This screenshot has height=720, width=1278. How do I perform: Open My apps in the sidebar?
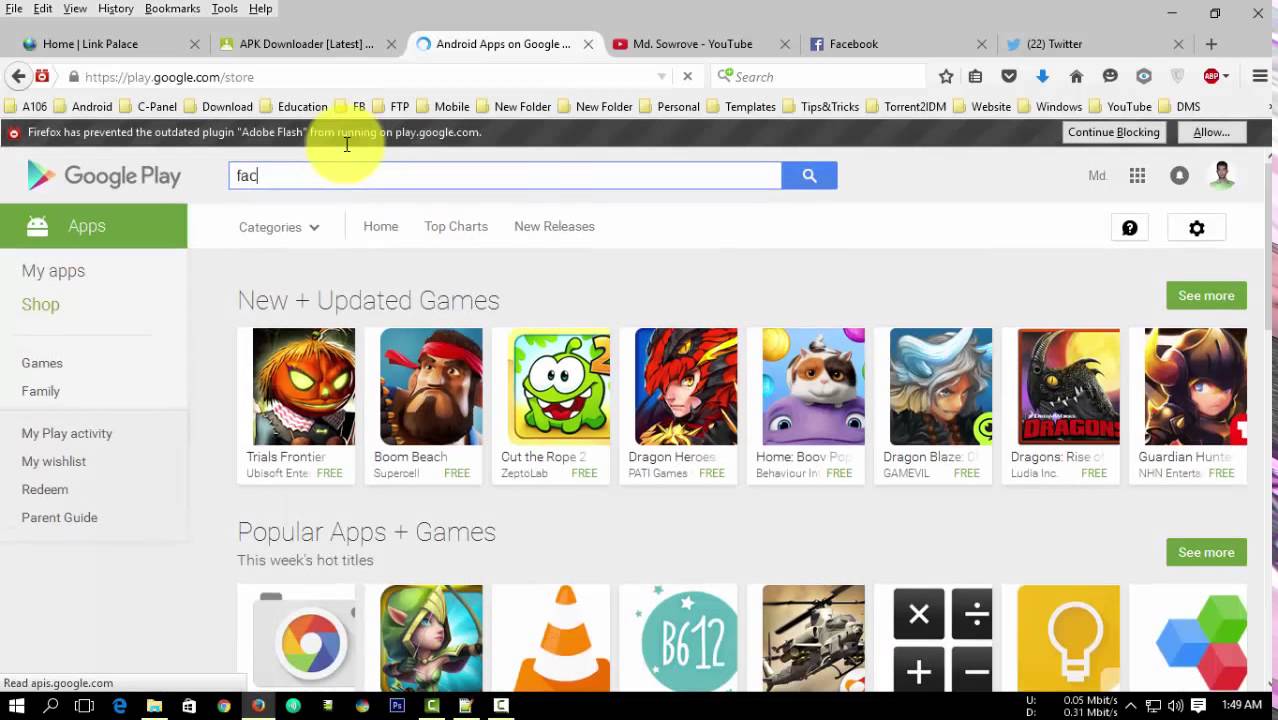coord(53,271)
